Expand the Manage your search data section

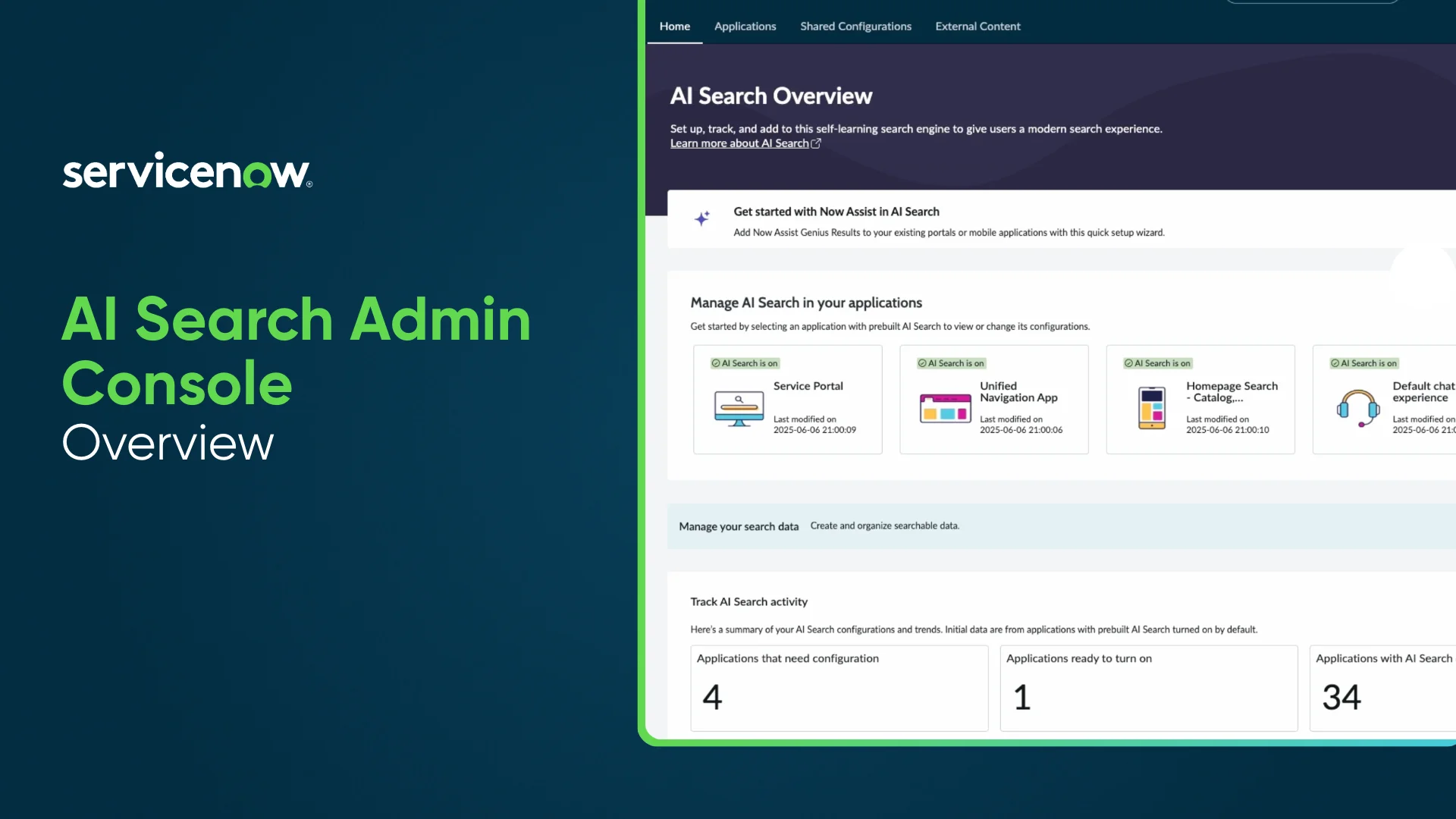(739, 526)
